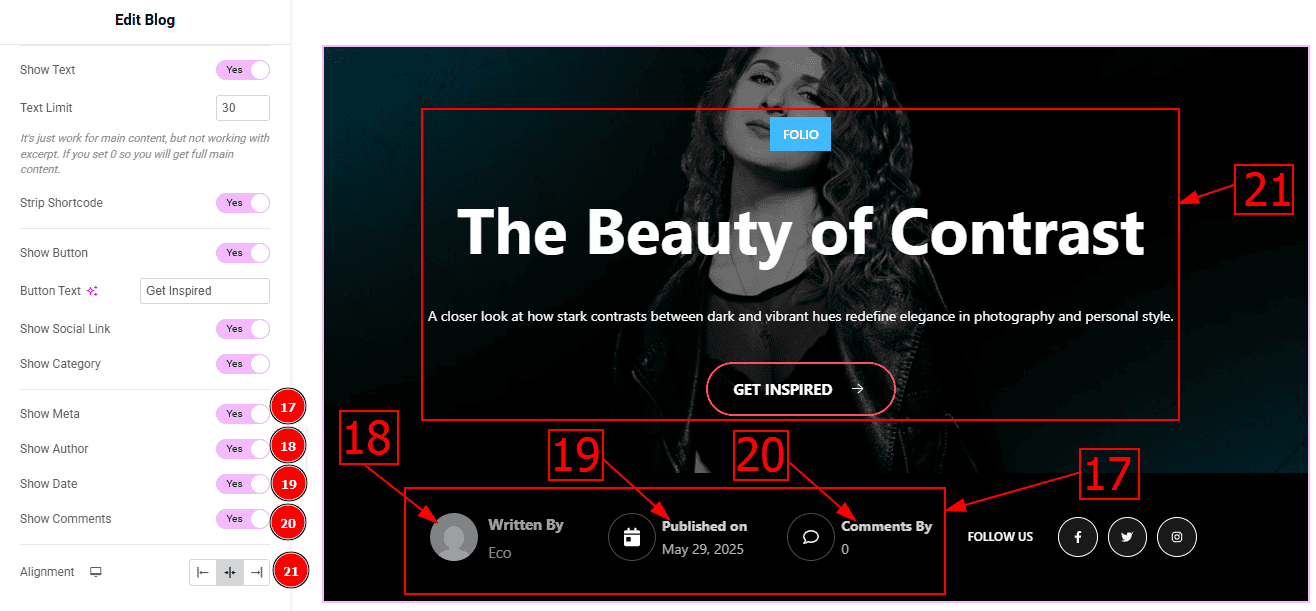Image resolution: width=1316 pixels, height=611 pixels.
Task: Select right alignment icon
Action: click(x=256, y=572)
